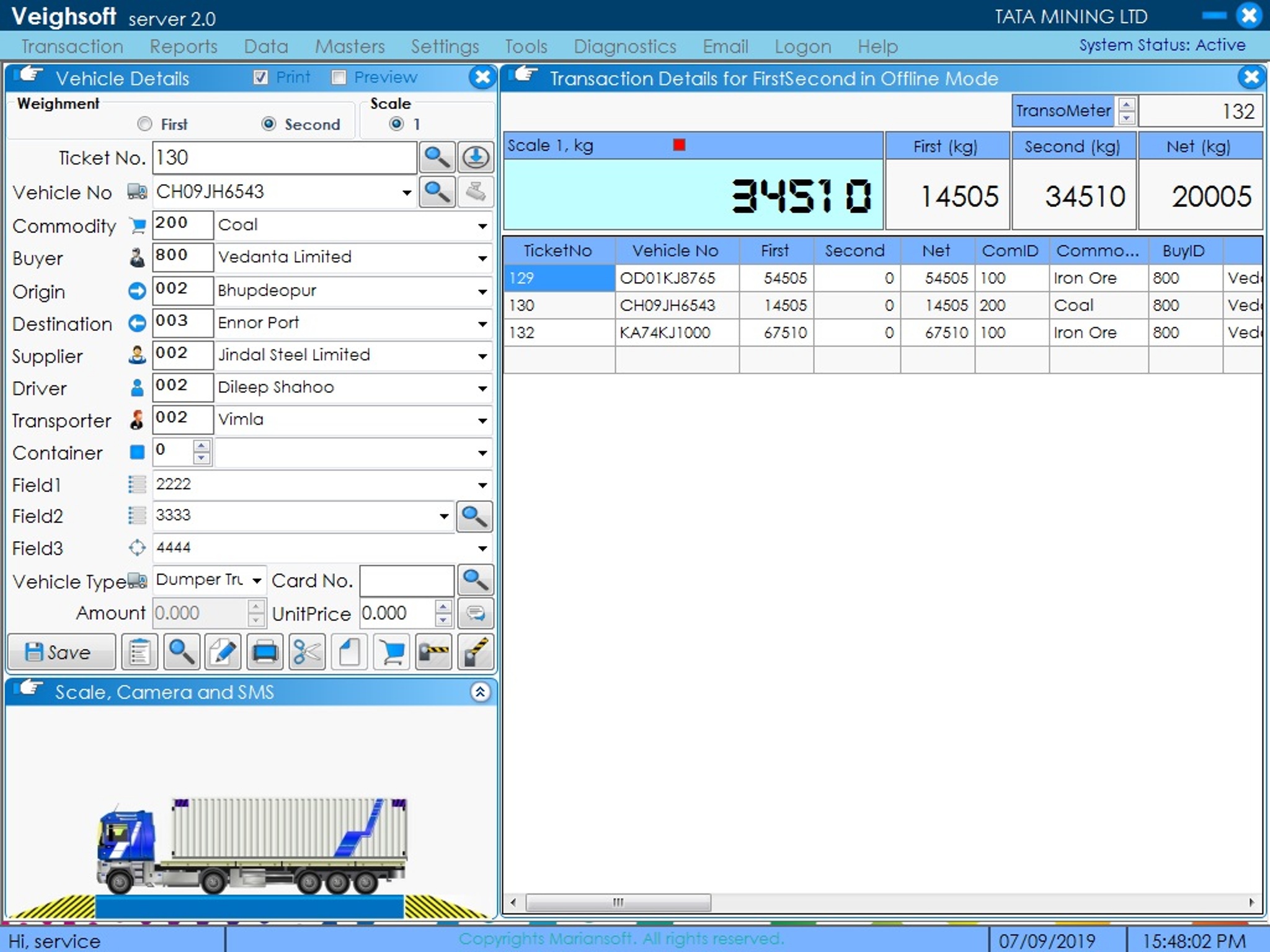The image size is (1270, 952).
Task: Collapse the Scale, Camera and SMS panel
Action: pos(479,692)
